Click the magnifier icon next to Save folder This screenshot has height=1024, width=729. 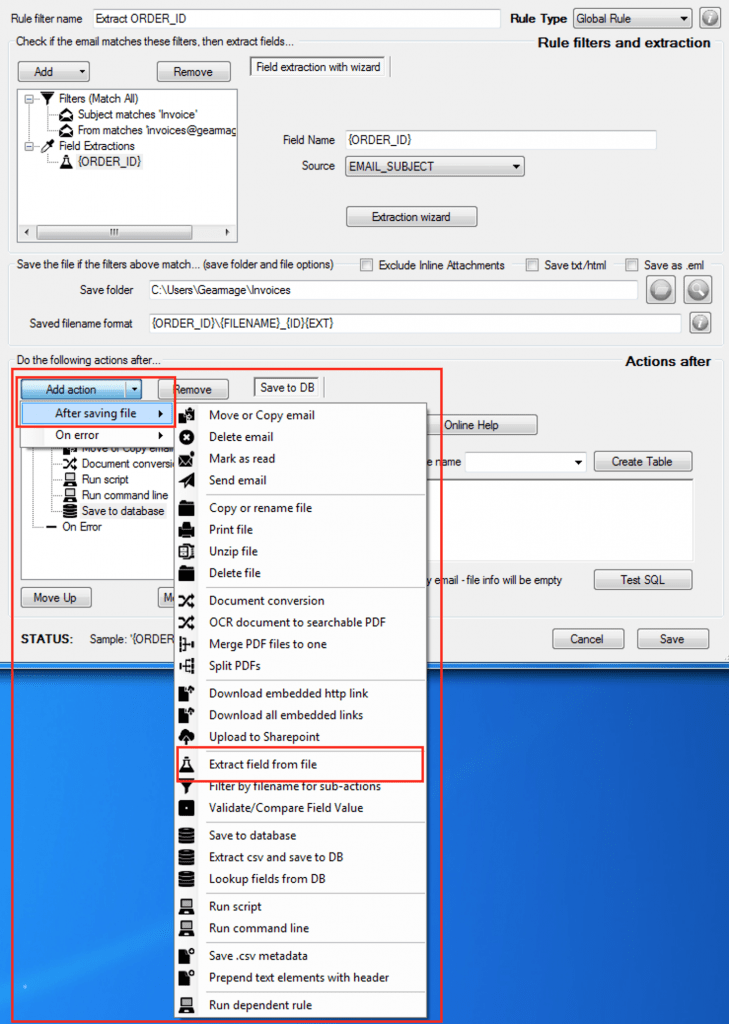[x=696, y=290]
